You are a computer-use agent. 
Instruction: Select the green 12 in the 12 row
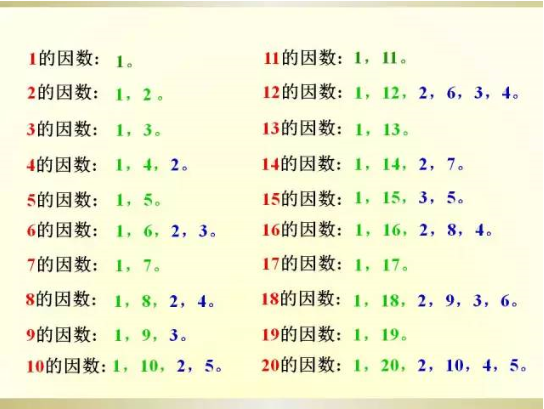(x=391, y=93)
